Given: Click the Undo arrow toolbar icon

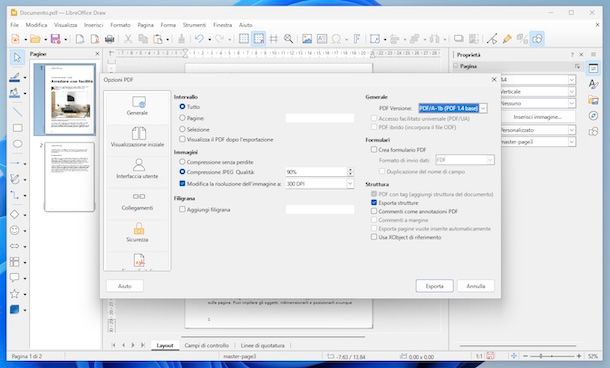Looking at the screenshot, I should pos(200,39).
